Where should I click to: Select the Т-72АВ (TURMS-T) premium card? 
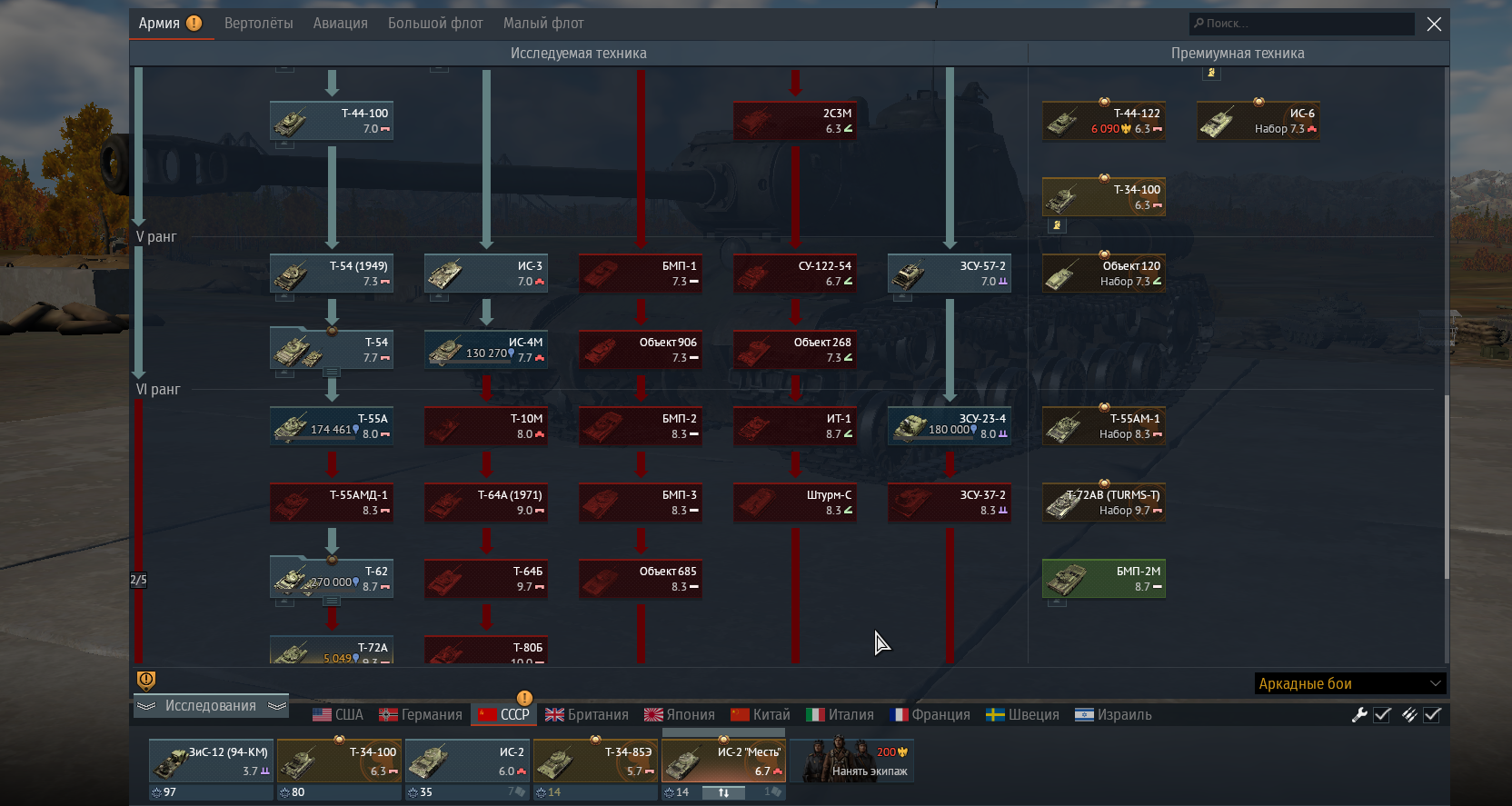tap(1104, 503)
